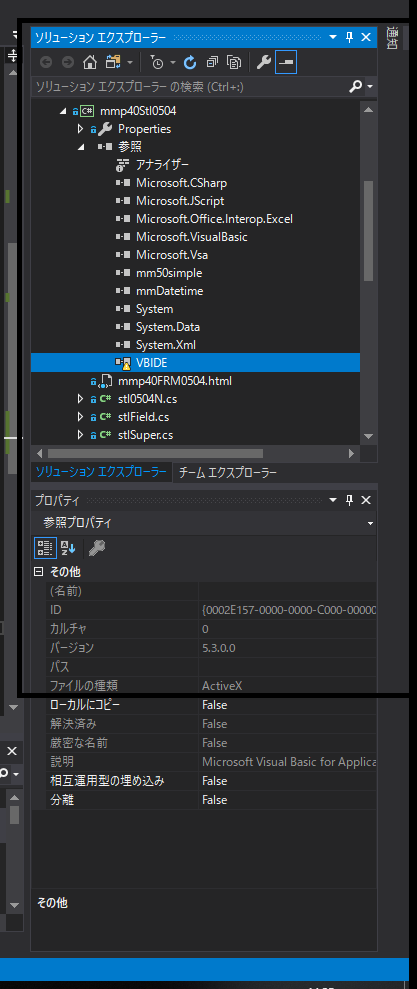Screen dimensions: 417x989
Task: Open the プロパティ window position menu
Action: pyautogui.click(x=333, y=501)
